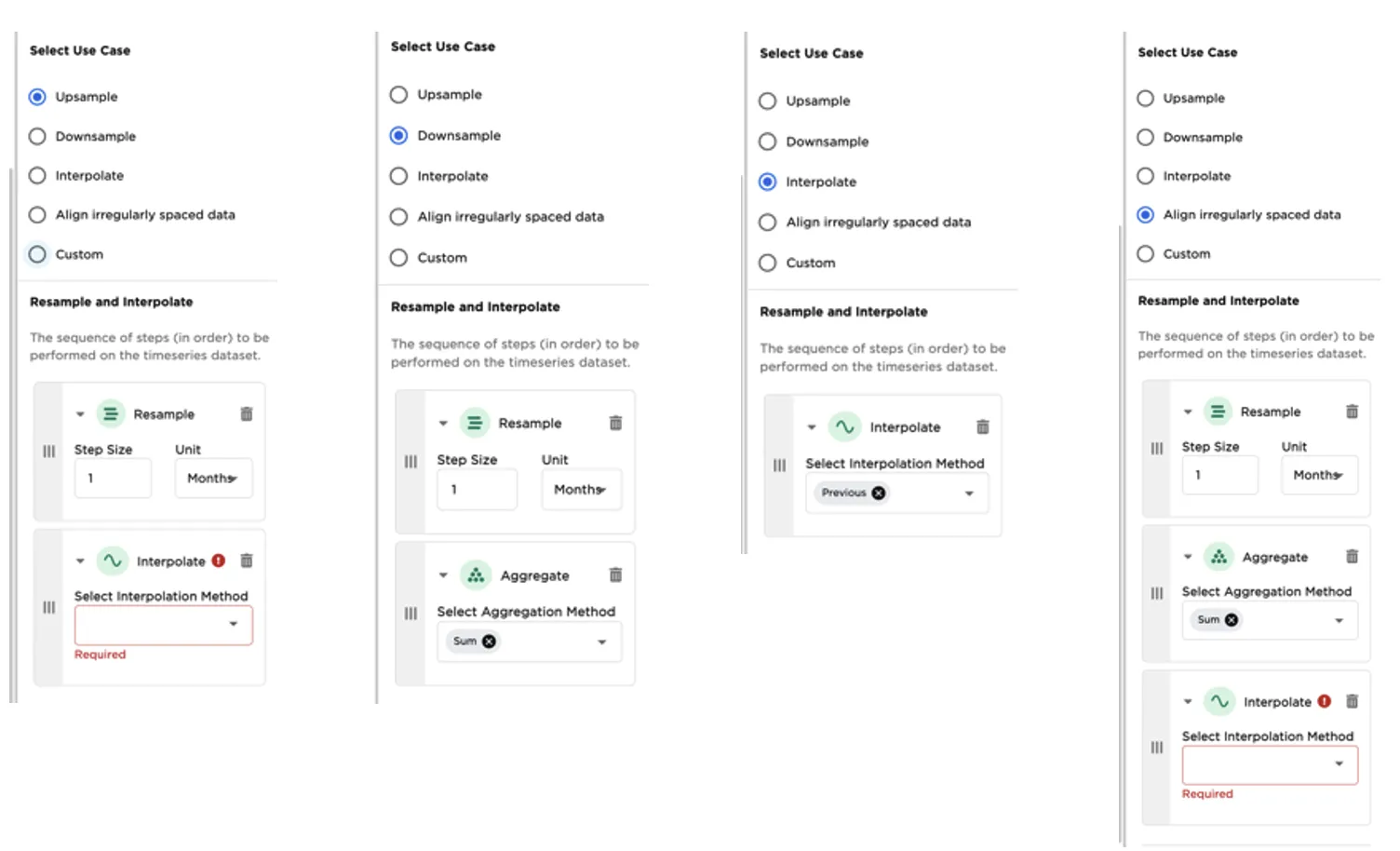Click the Step Size field in the leftmost panel

point(113,479)
